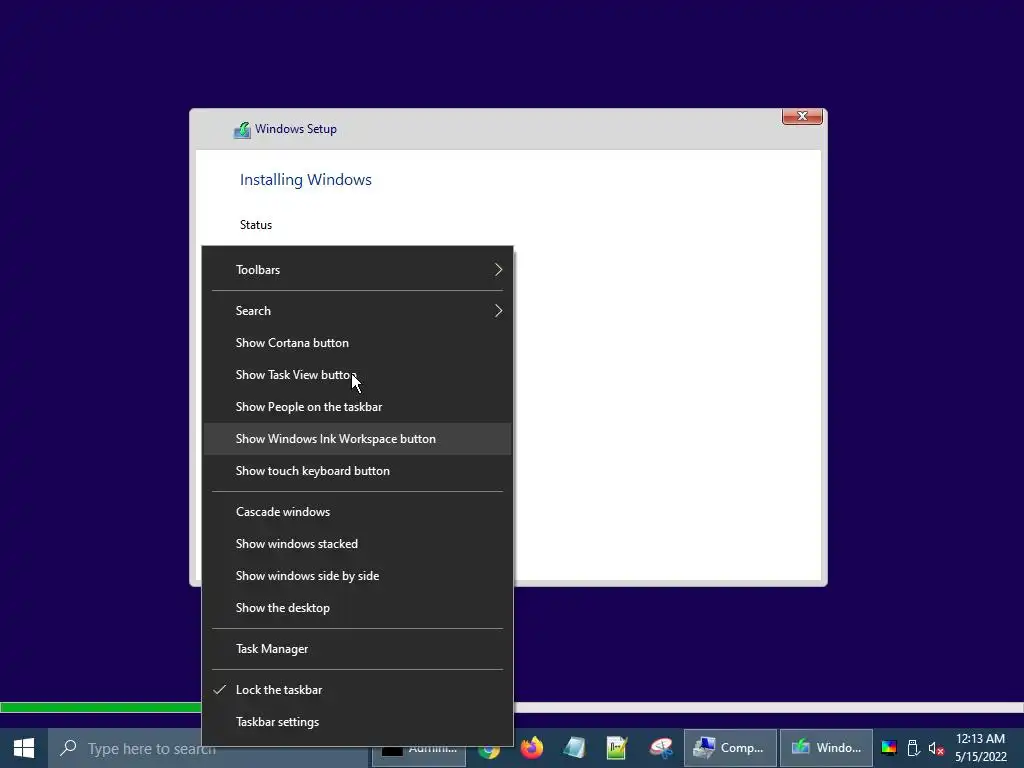Choose Show windows side by side
Viewport: 1024px width, 768px height.
click(x=358, y=576)
